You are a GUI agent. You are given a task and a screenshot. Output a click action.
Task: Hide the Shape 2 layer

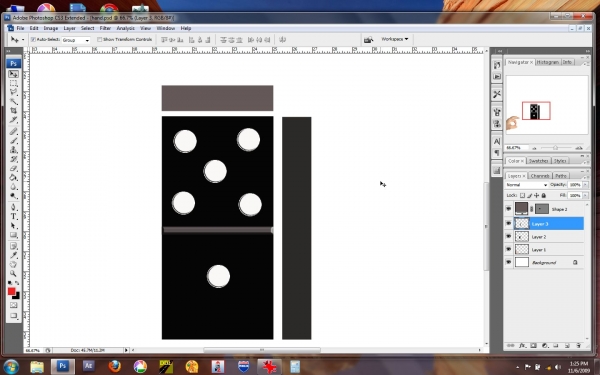click(508, 209)
